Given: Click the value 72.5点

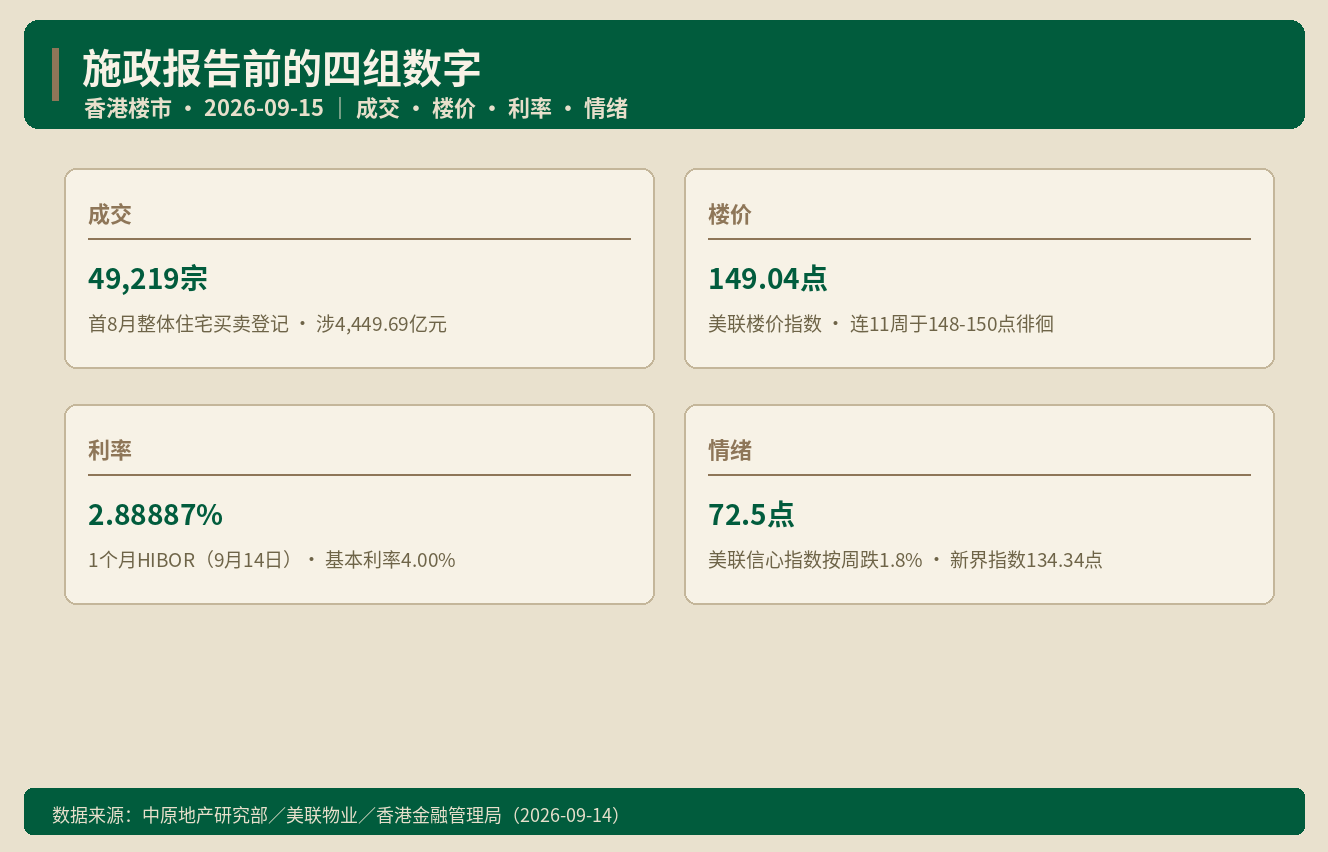Looking at the screenshot, I should pos(751,515).
